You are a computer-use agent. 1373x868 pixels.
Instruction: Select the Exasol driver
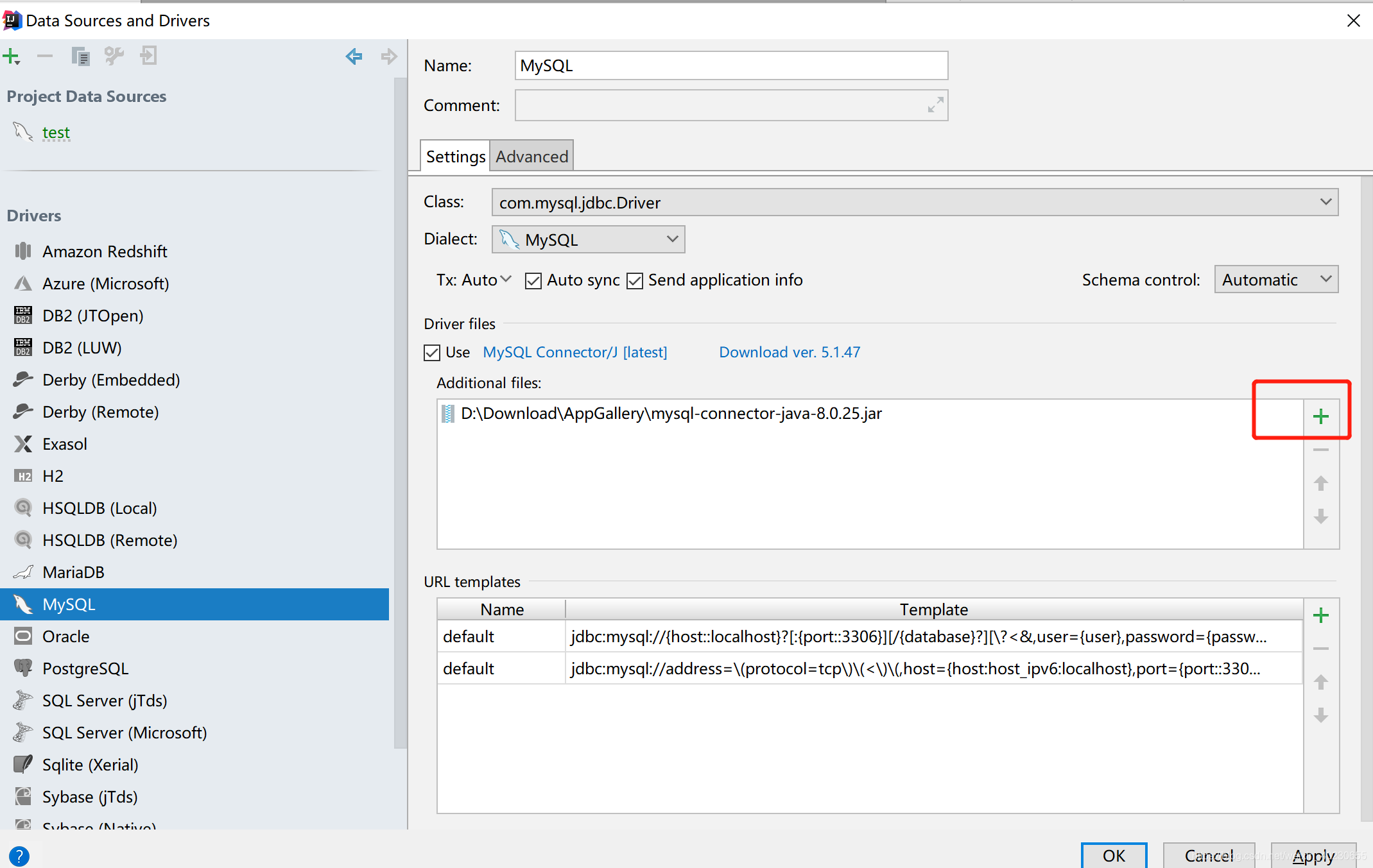coord(194,444)
